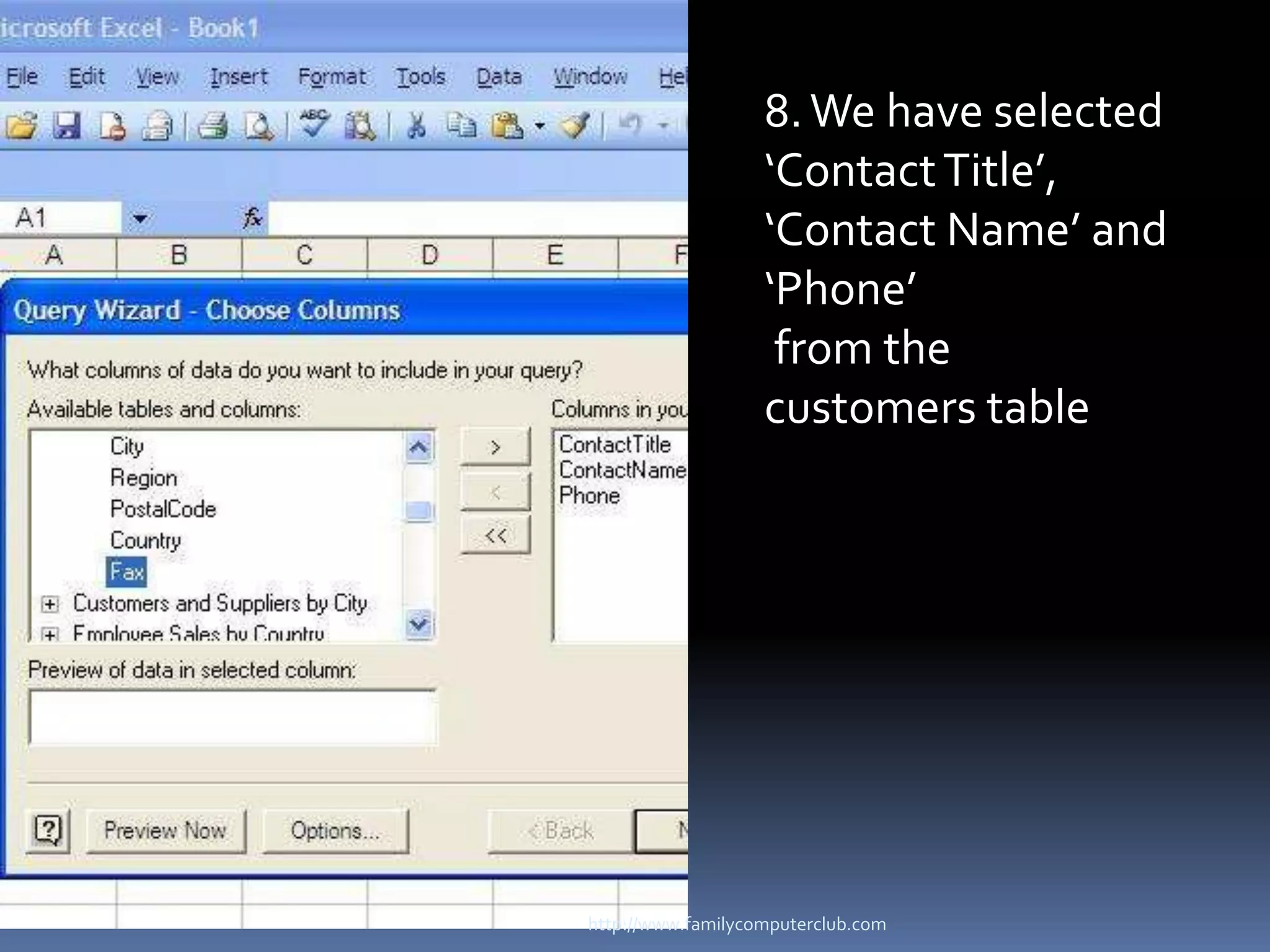
Task: Click the << remove all columns button
Action: click(495, 535)
